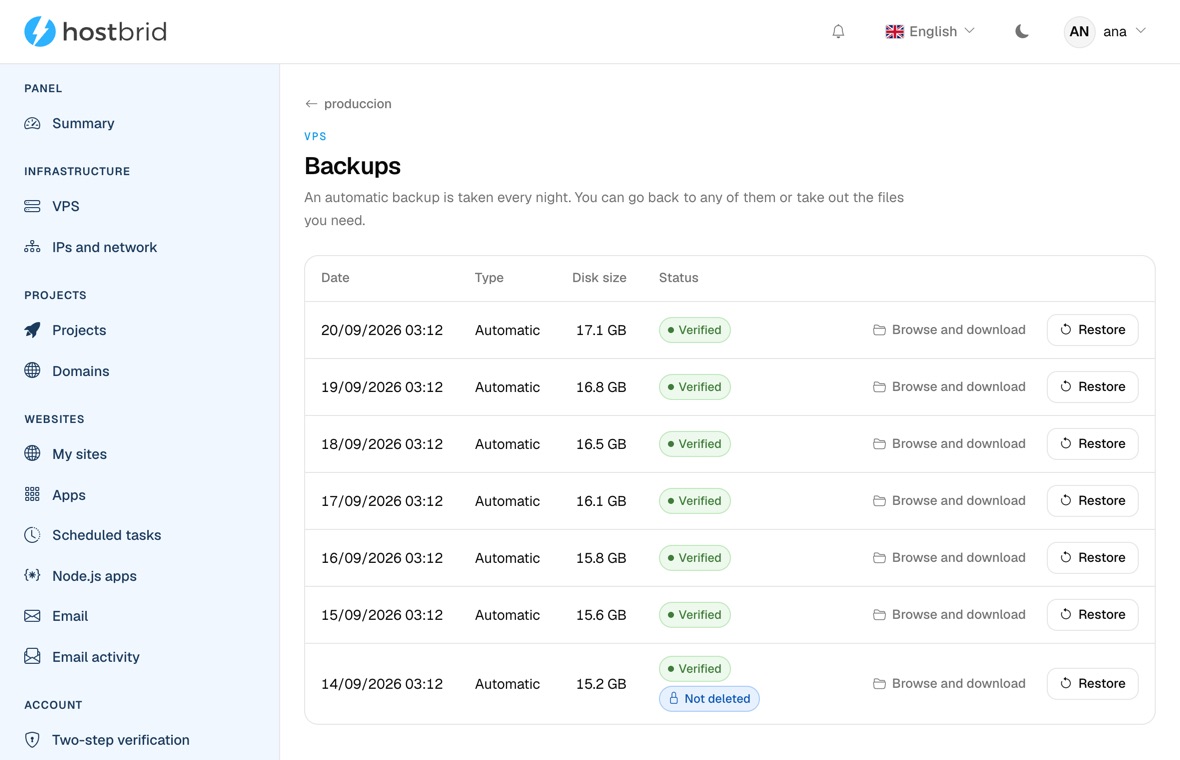Click the Date column header
This screenshot has width=1180, height=760.
[x=335, y=278]
